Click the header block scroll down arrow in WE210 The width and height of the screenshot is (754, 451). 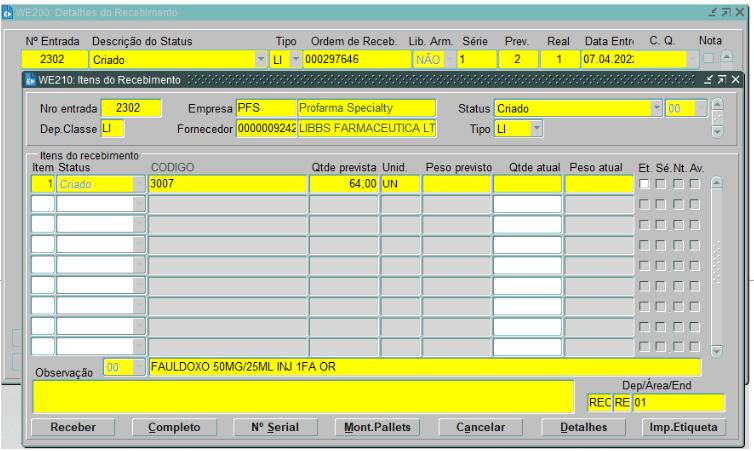pos(717,132)
